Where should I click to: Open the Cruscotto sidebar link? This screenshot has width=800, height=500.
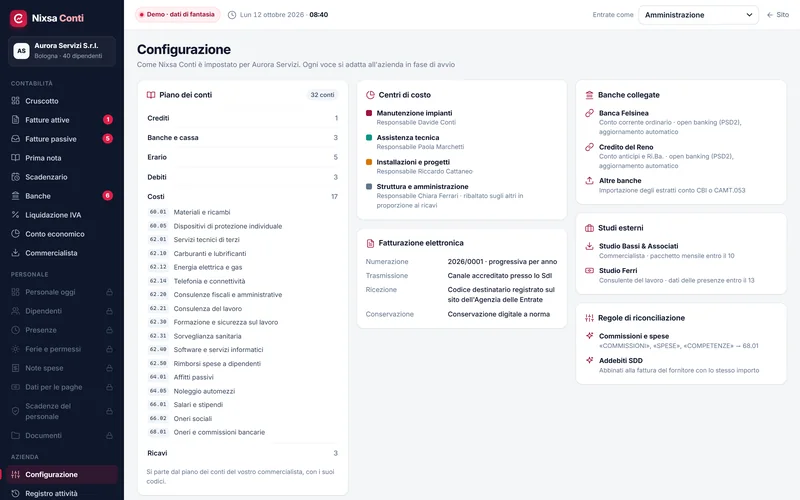[62, 101]
